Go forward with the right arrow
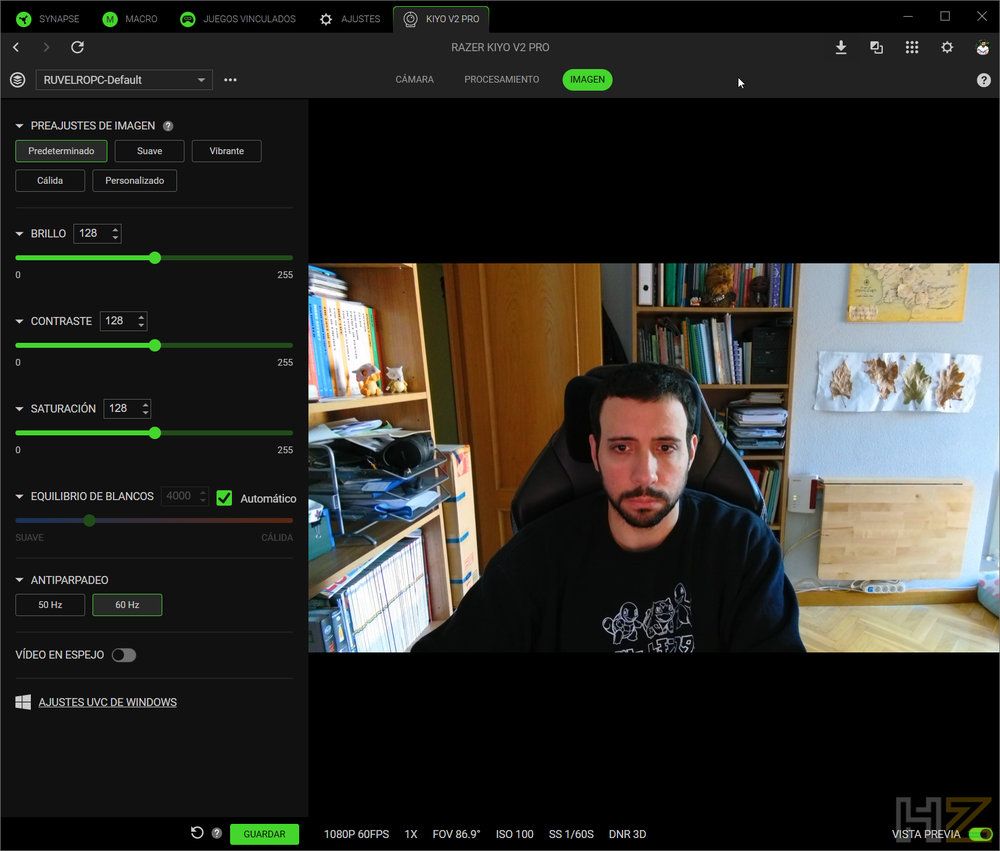Viewport: 1000px width, 851px height. (46, 47)
